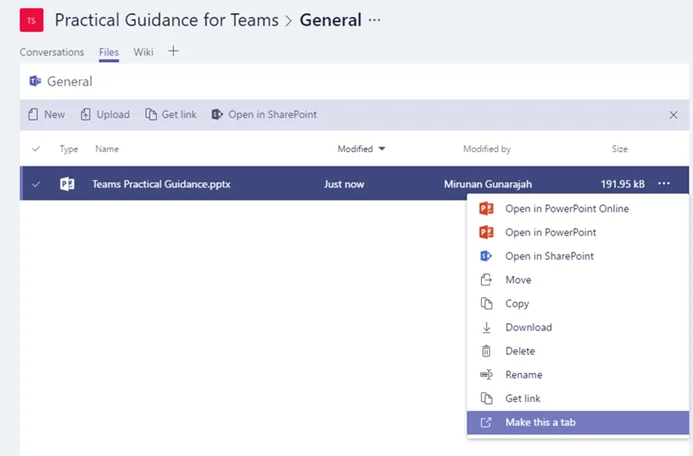Viewport: 693px width, 456px height.
Task: Open the Wiki tab
Action: [143, 52]
